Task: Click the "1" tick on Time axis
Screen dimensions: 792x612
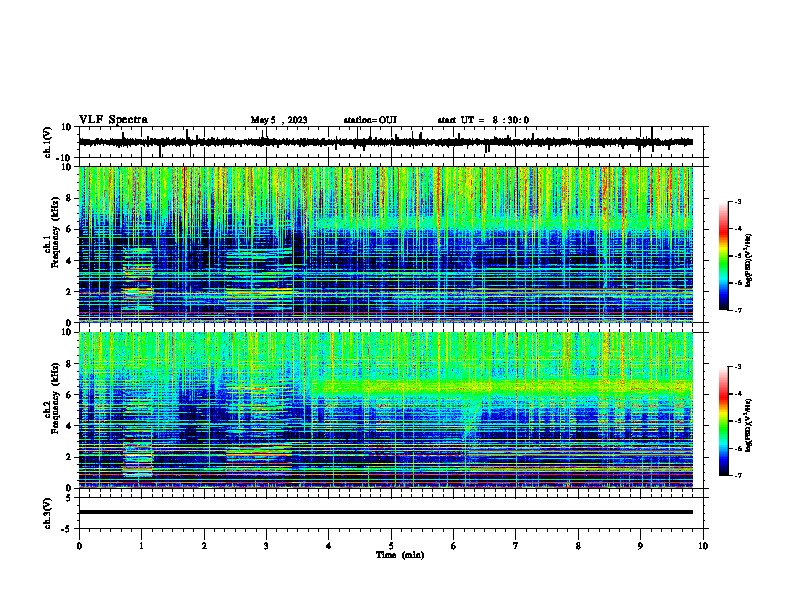Action: pos(141,546)
